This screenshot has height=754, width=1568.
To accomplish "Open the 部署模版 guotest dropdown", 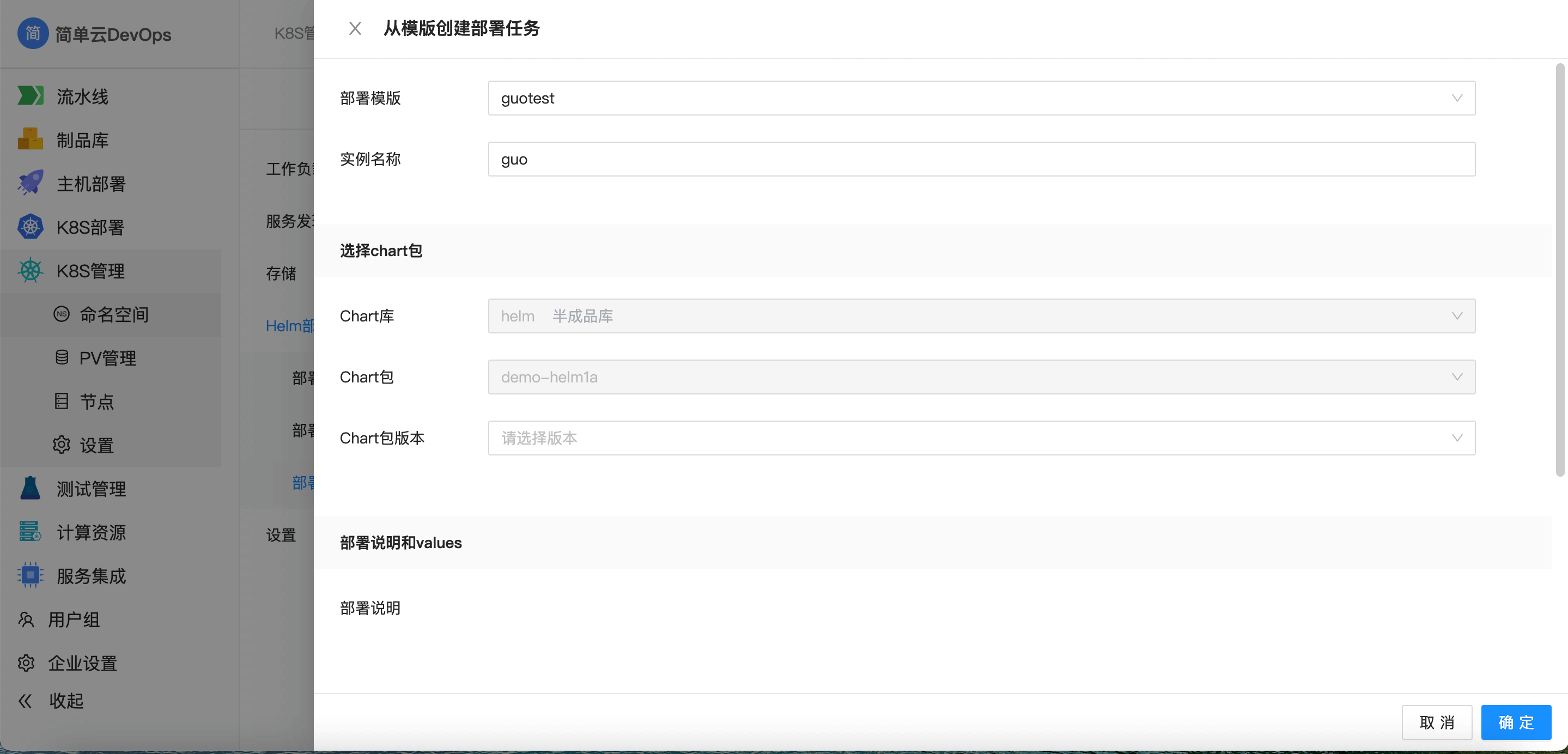I will [x=981, y=98].
